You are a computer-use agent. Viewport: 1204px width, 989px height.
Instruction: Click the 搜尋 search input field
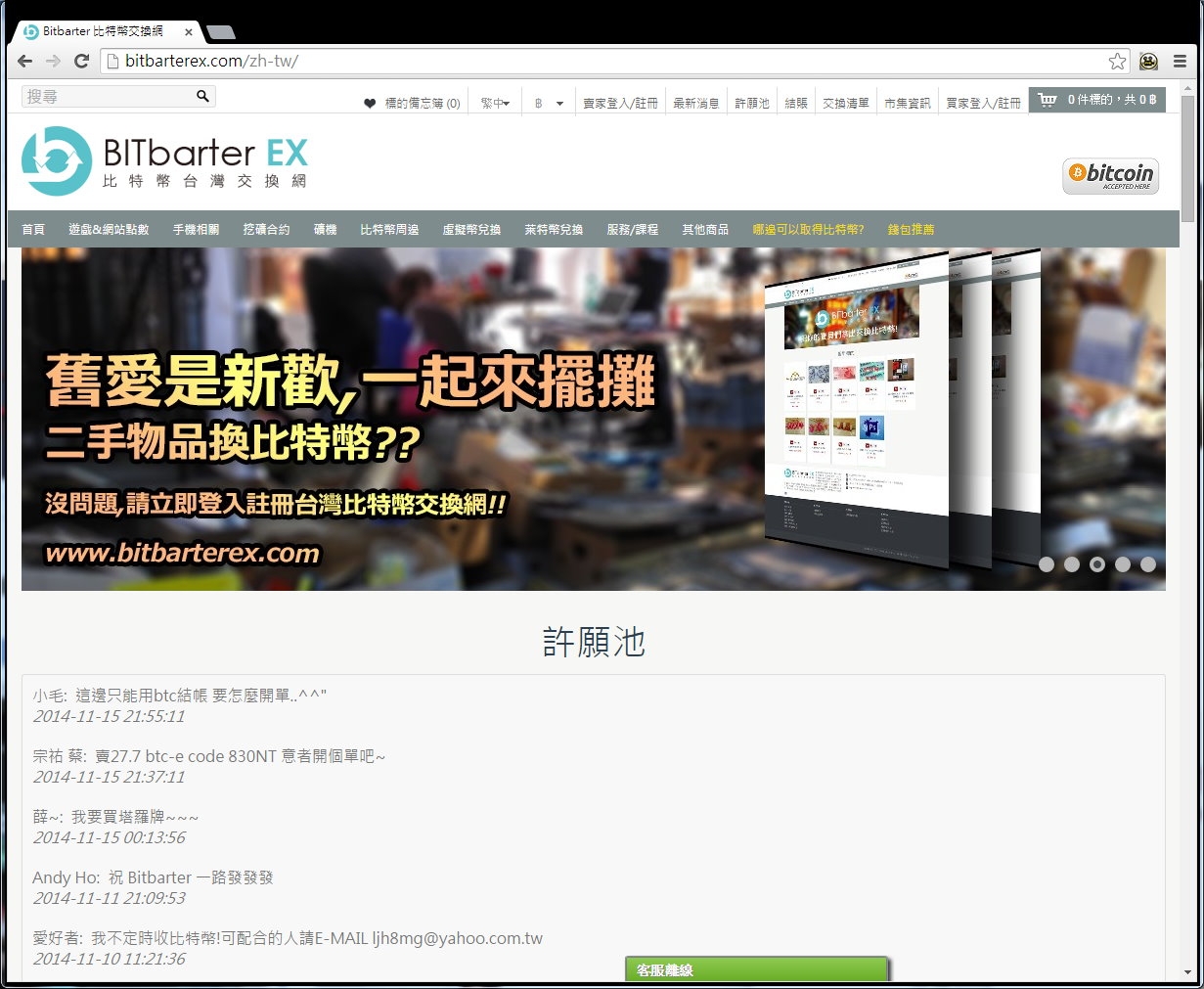point(108,96)
